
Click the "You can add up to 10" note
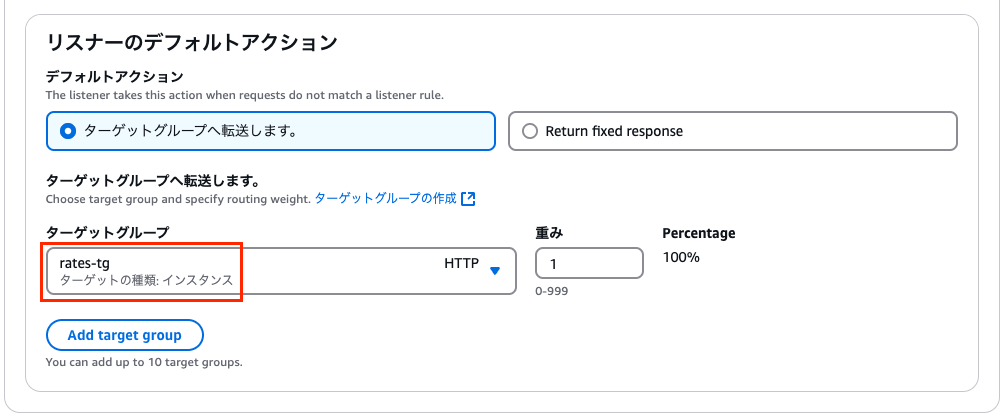tap(144, 361)
